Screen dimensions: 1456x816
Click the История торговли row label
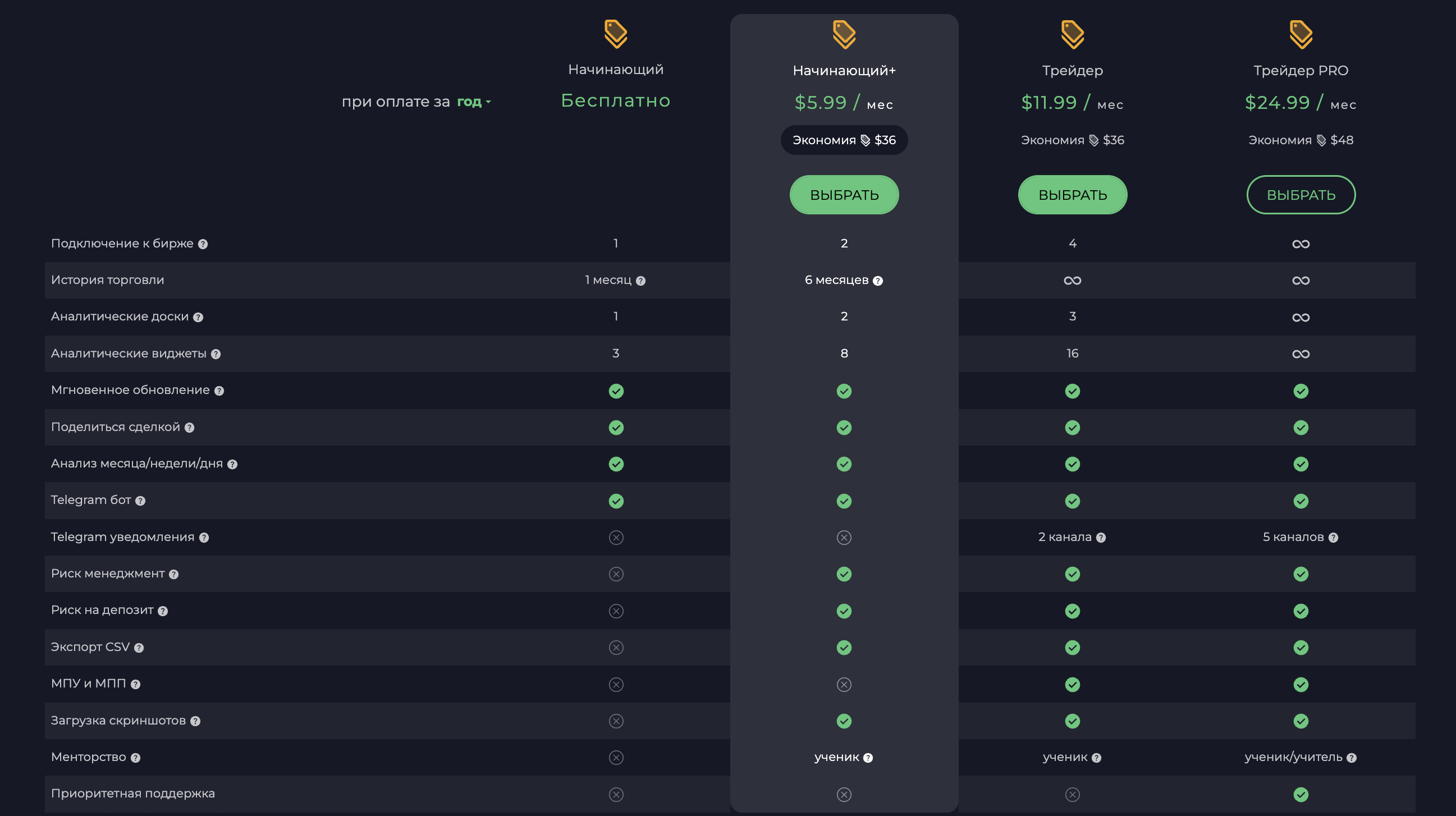point(107,279)
